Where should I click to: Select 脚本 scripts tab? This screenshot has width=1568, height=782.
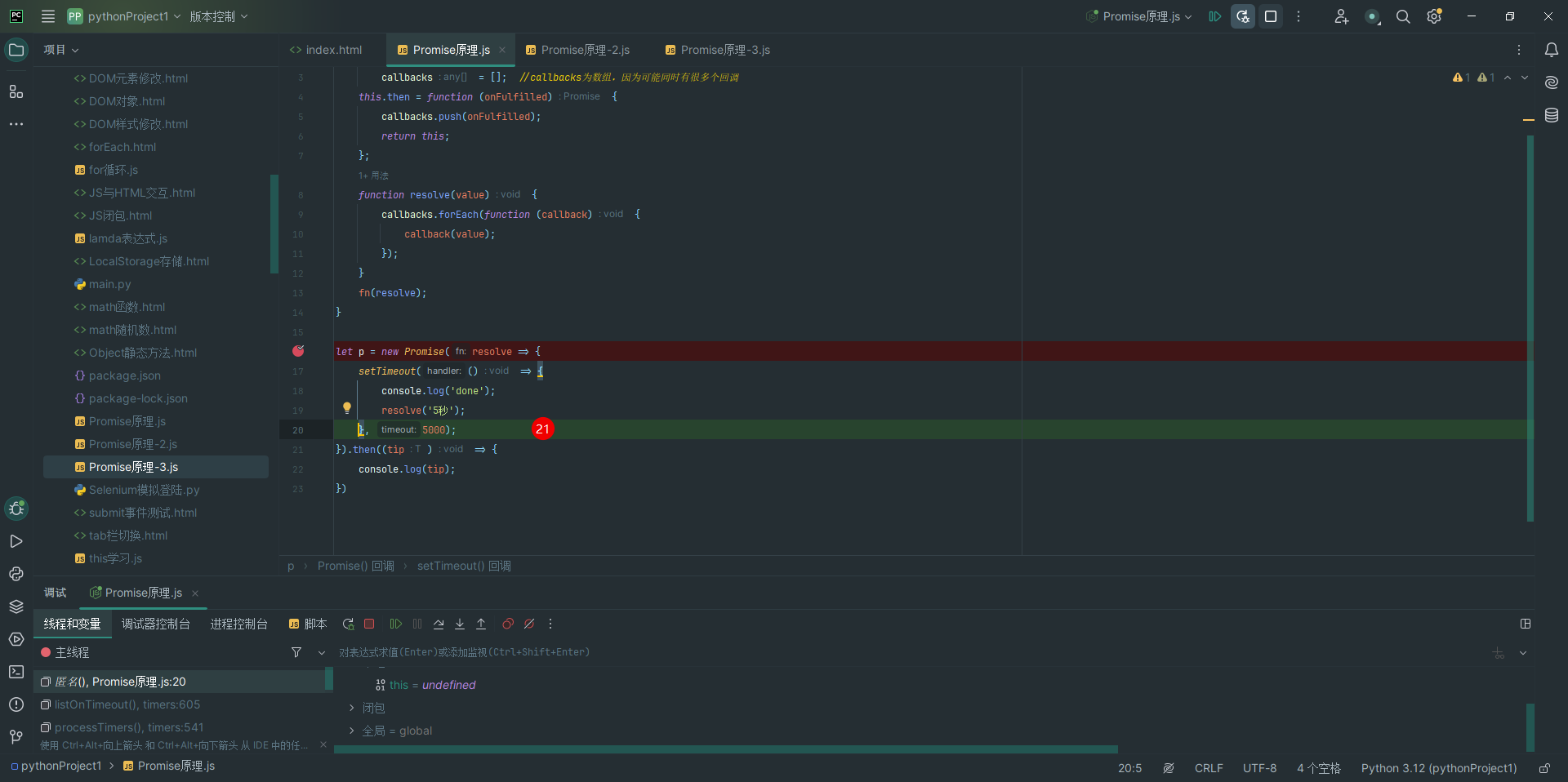(308, 624)
